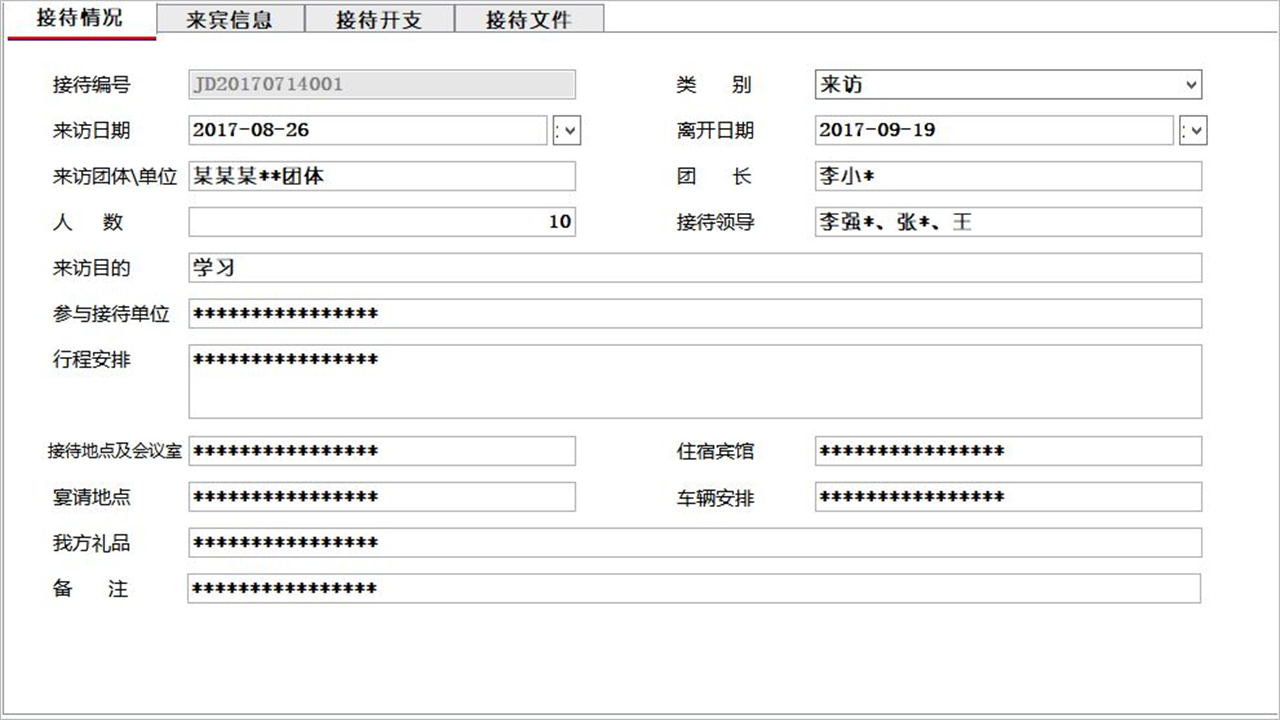Select the 我方礼品 input field

694,542
